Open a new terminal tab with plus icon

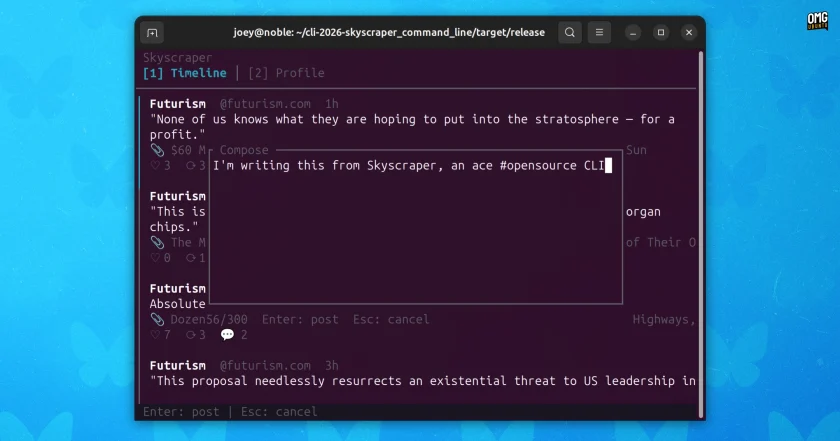point(152,33)
